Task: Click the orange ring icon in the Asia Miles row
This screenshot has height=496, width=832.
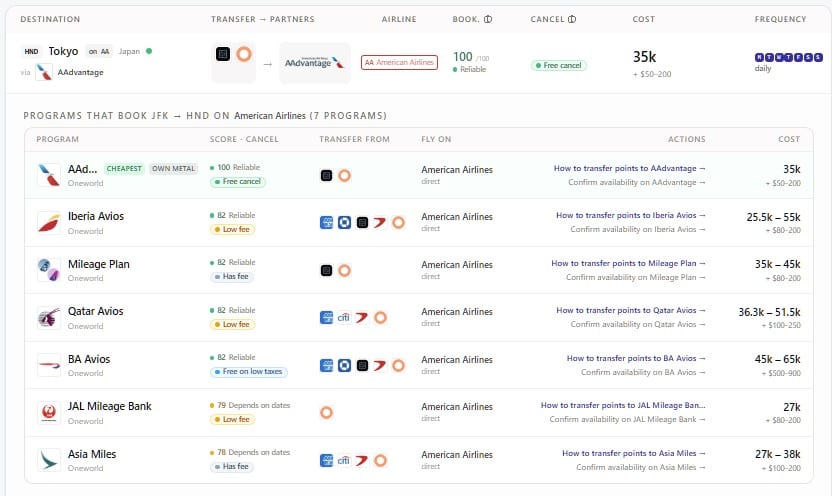Action: 380,460
